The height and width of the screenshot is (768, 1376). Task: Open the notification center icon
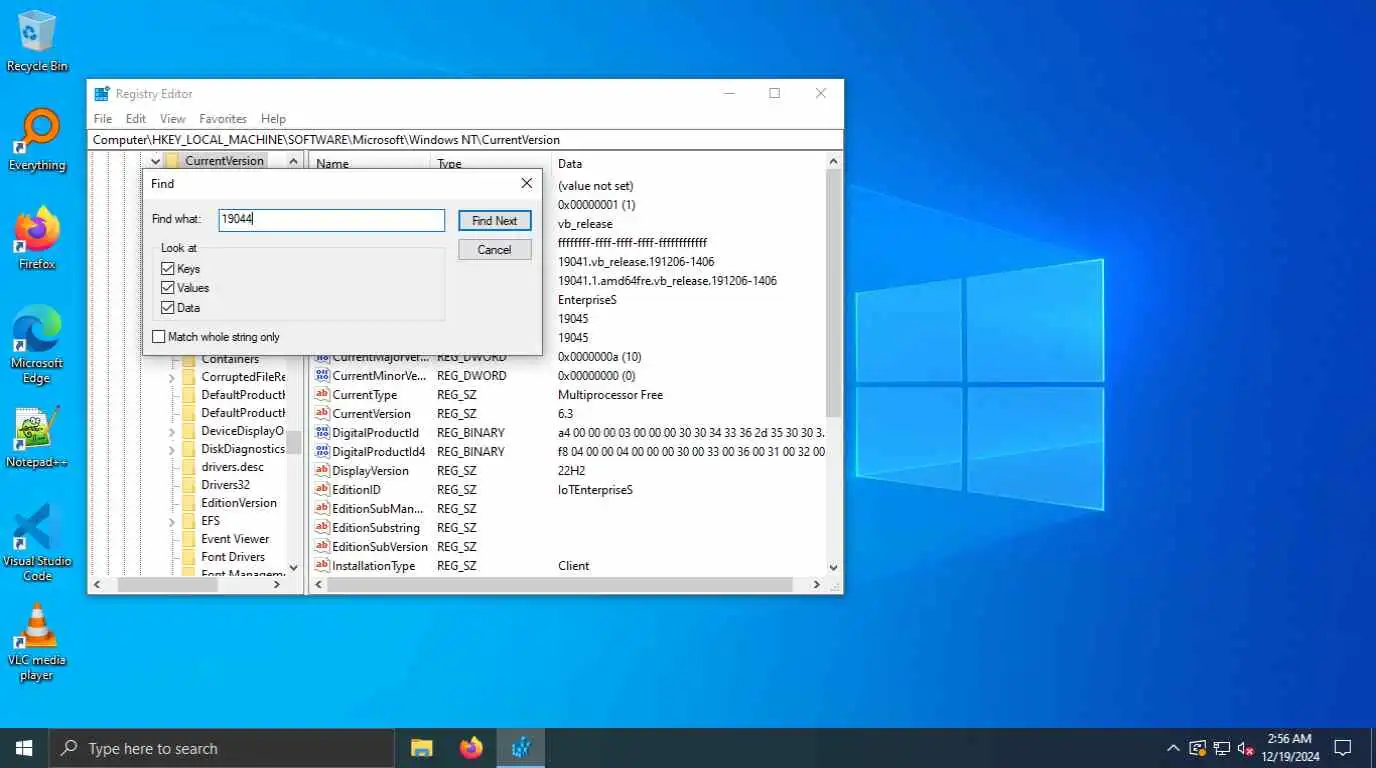click(1343, 748)
